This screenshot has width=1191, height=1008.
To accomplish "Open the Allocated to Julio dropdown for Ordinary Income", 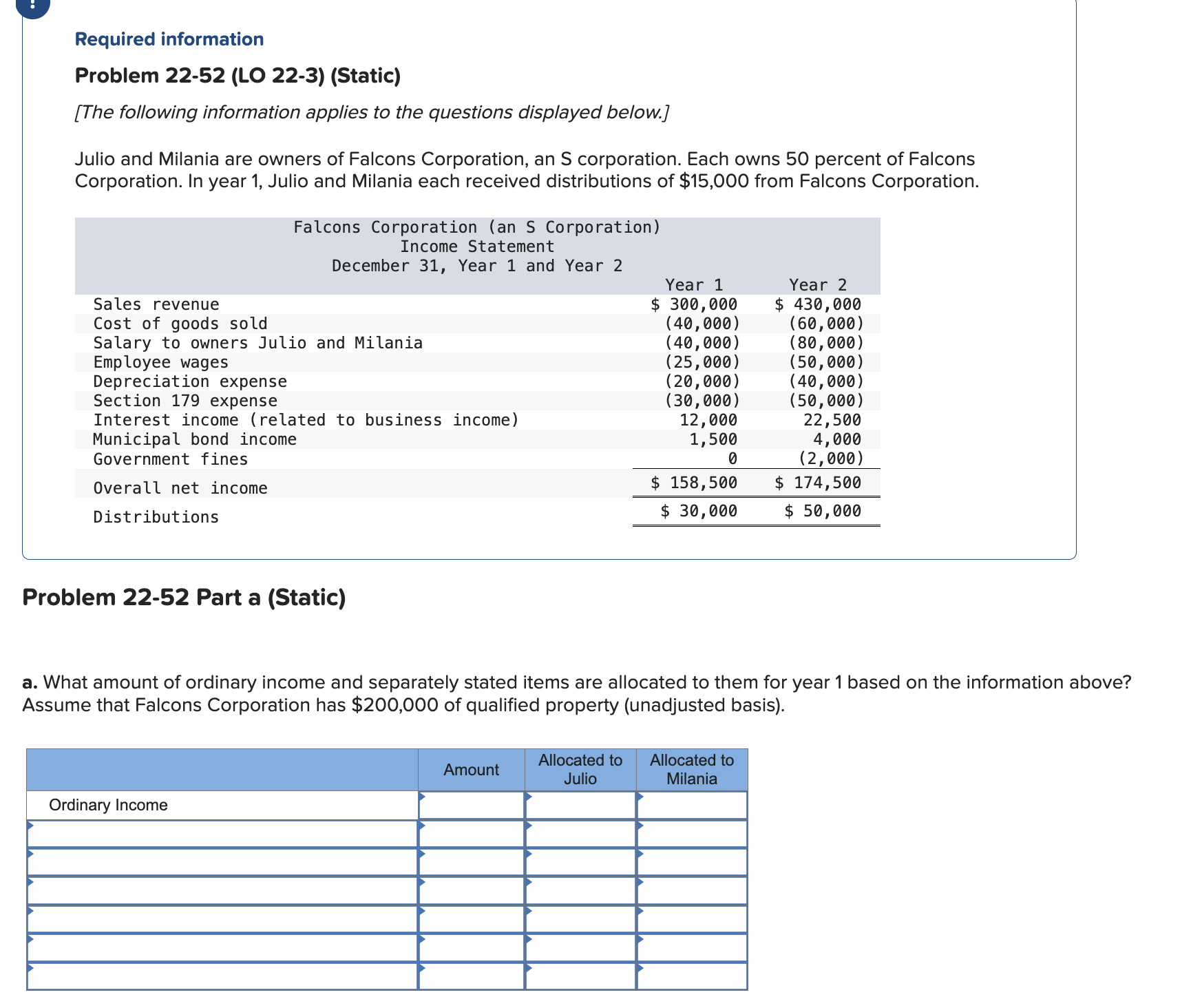I will click(529, 799).
